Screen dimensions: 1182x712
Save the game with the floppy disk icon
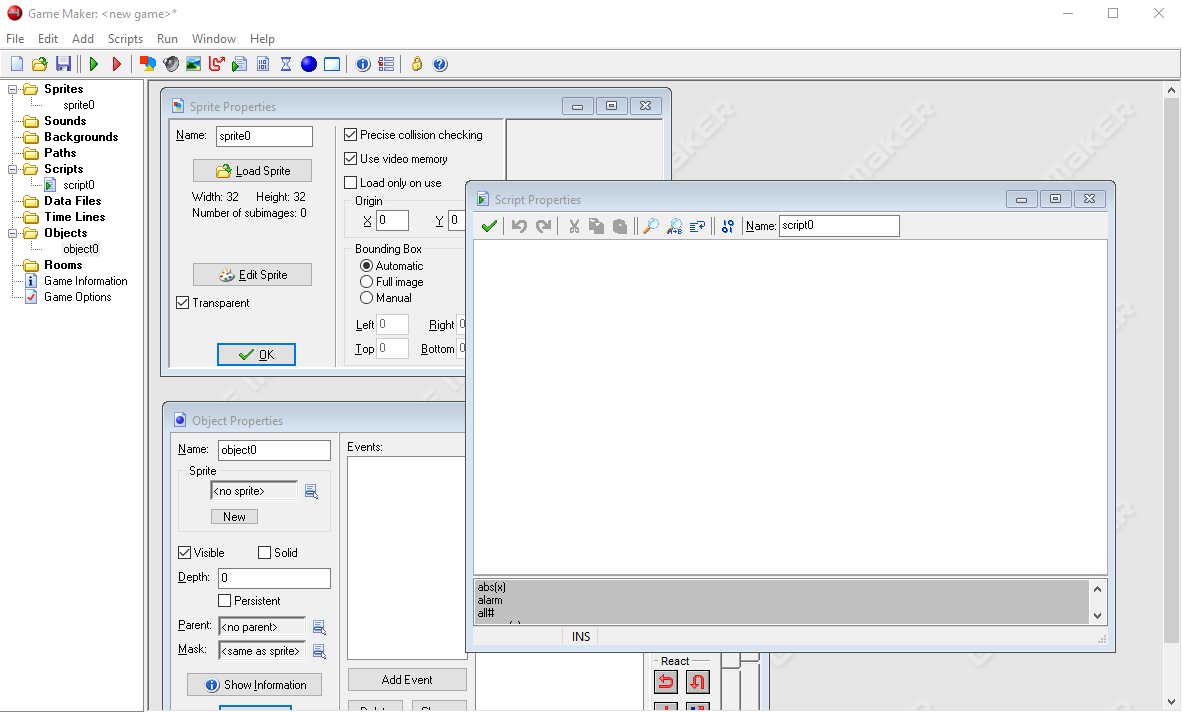tap(63, 64)
